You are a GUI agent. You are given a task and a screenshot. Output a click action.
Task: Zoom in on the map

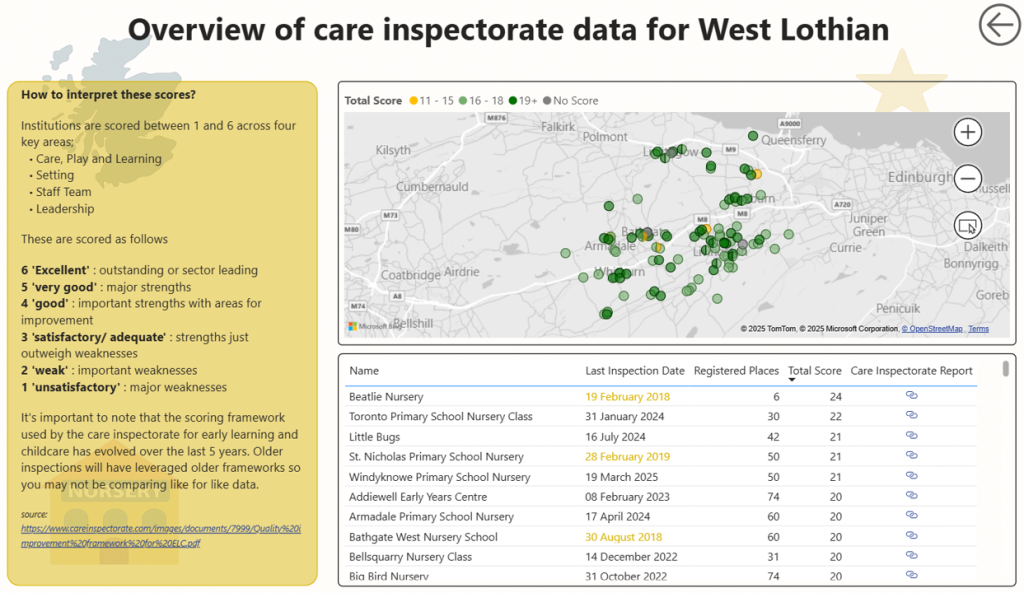click(x=967, y=132)
